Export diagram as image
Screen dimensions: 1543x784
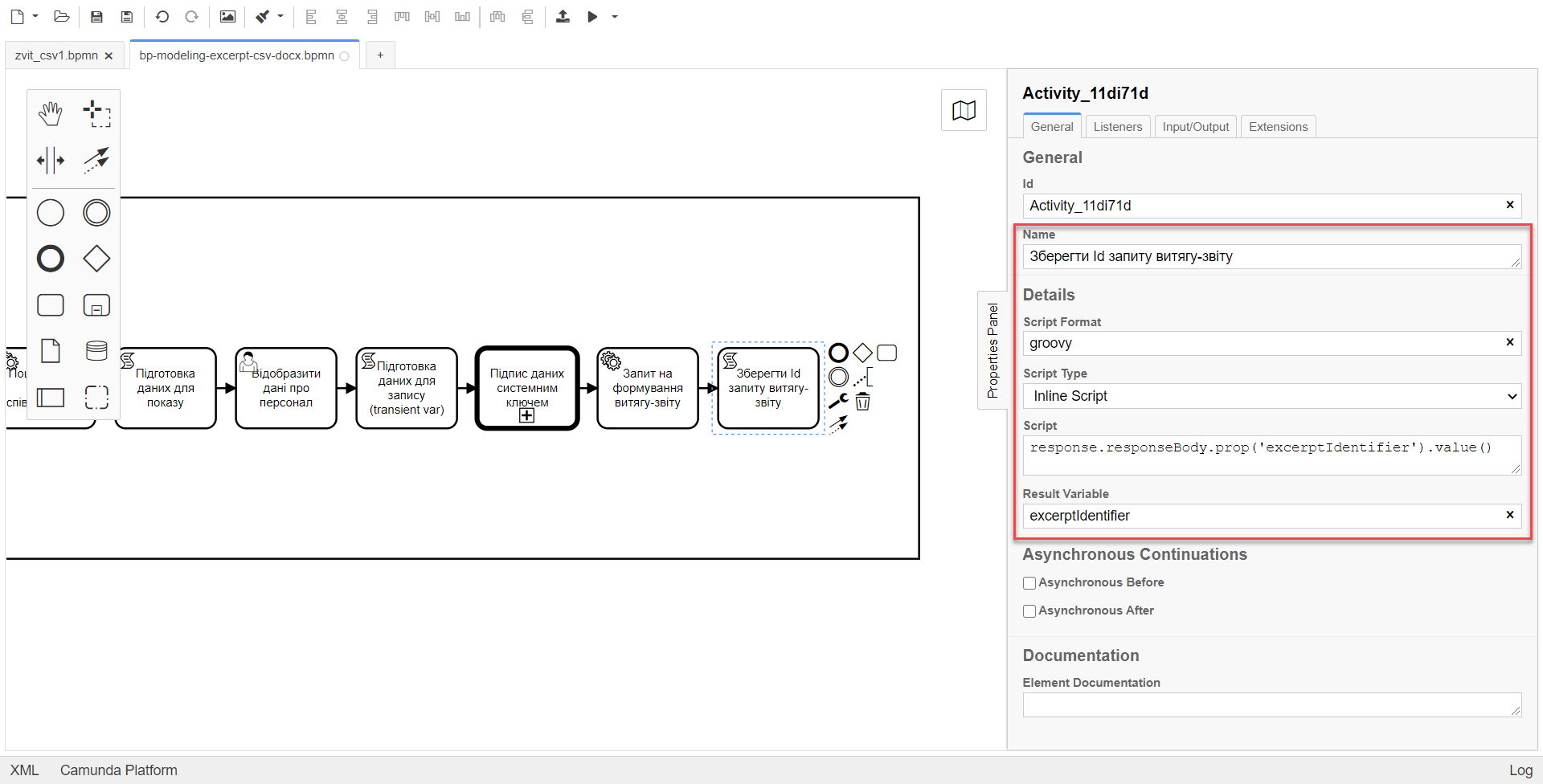(x=228, y=16)
